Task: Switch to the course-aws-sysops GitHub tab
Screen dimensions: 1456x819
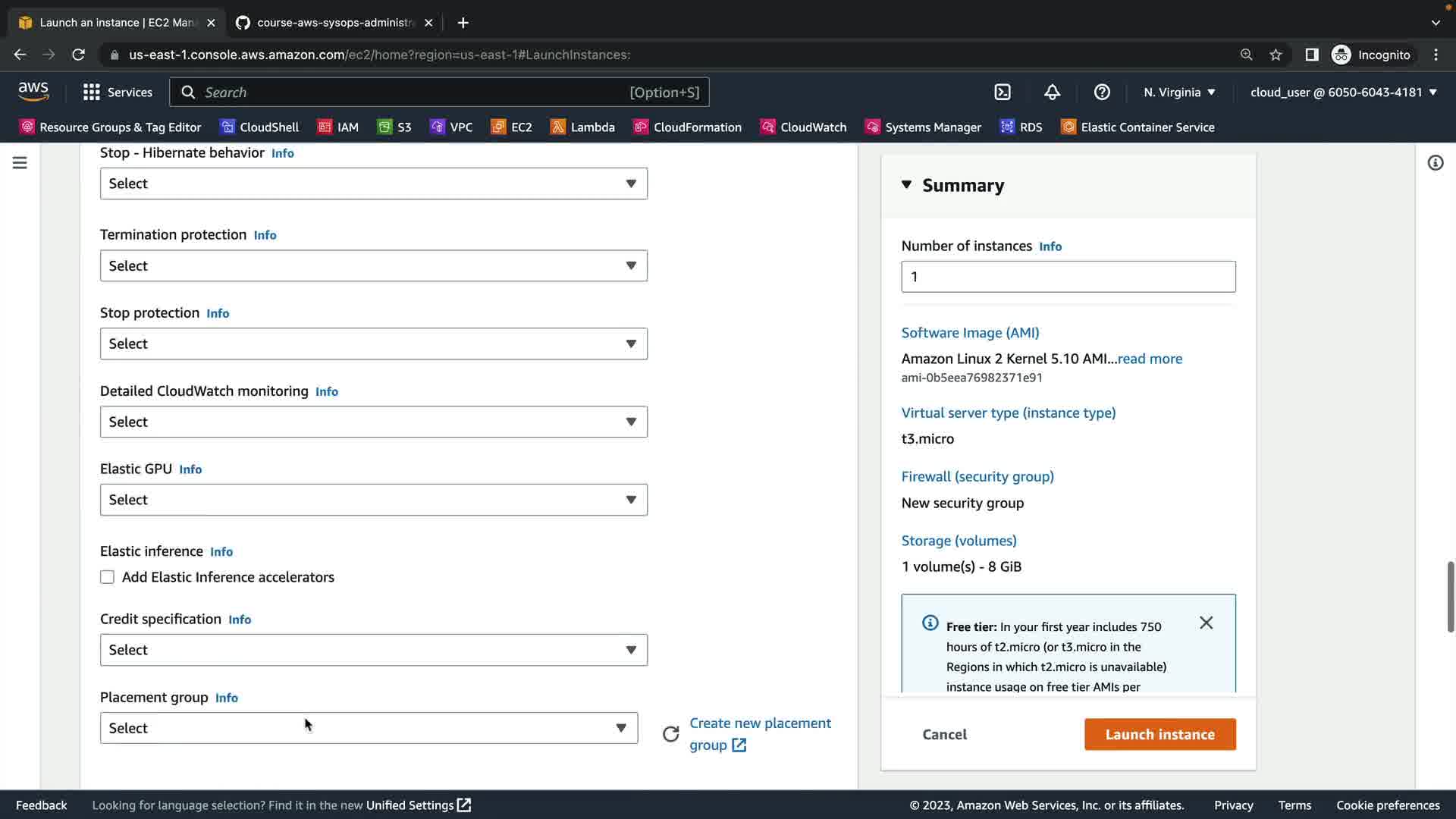Action: [334, 23]
